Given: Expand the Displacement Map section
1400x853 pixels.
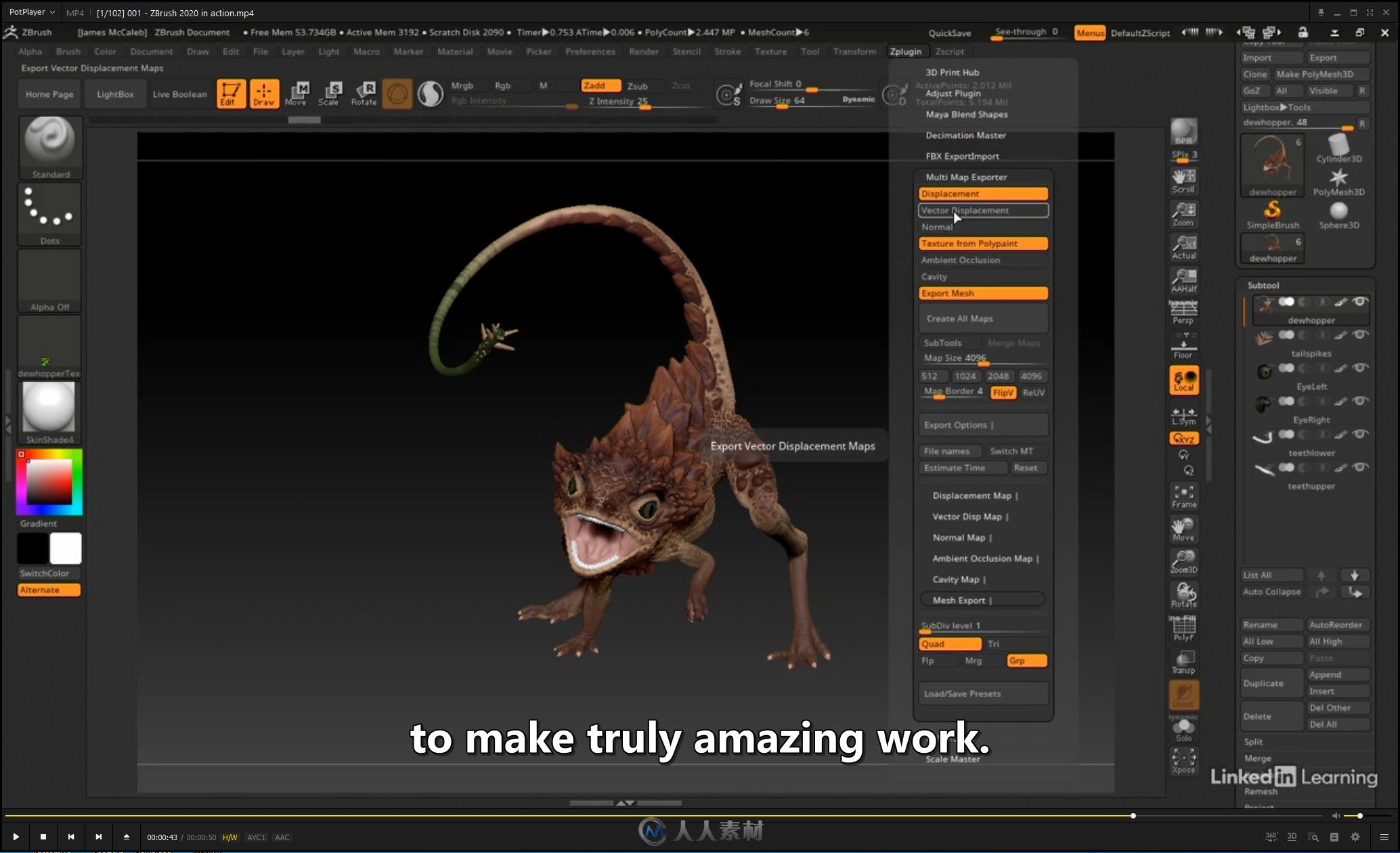Looking at the screenshot, I should pyautogui.click(x=983, y=495).
